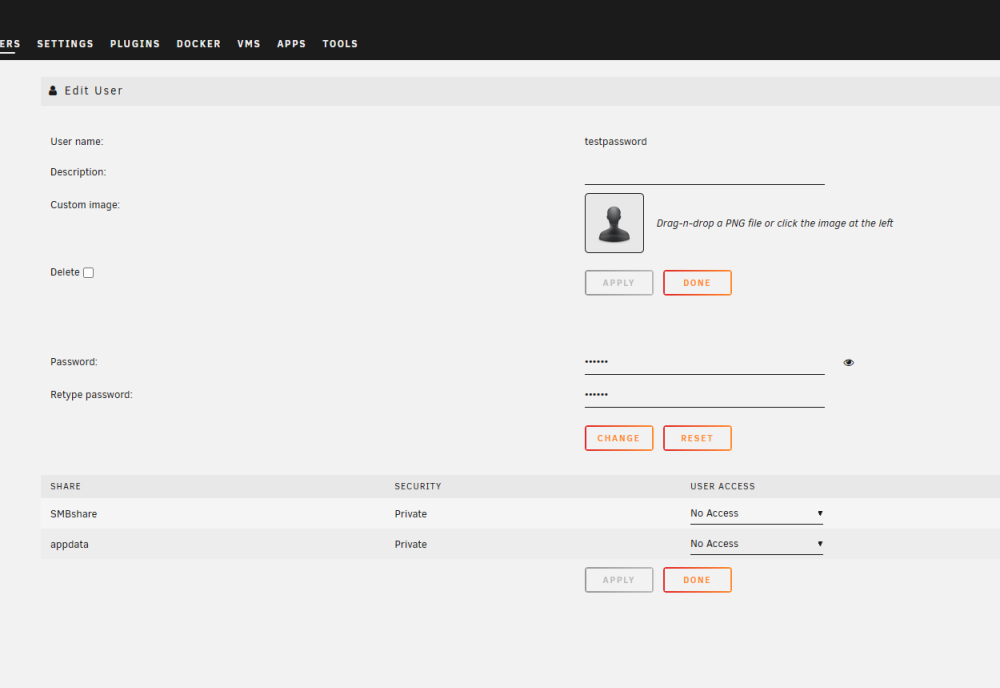
Task: Toggle password visibility eye icon
Action: [x=848, y=362]
